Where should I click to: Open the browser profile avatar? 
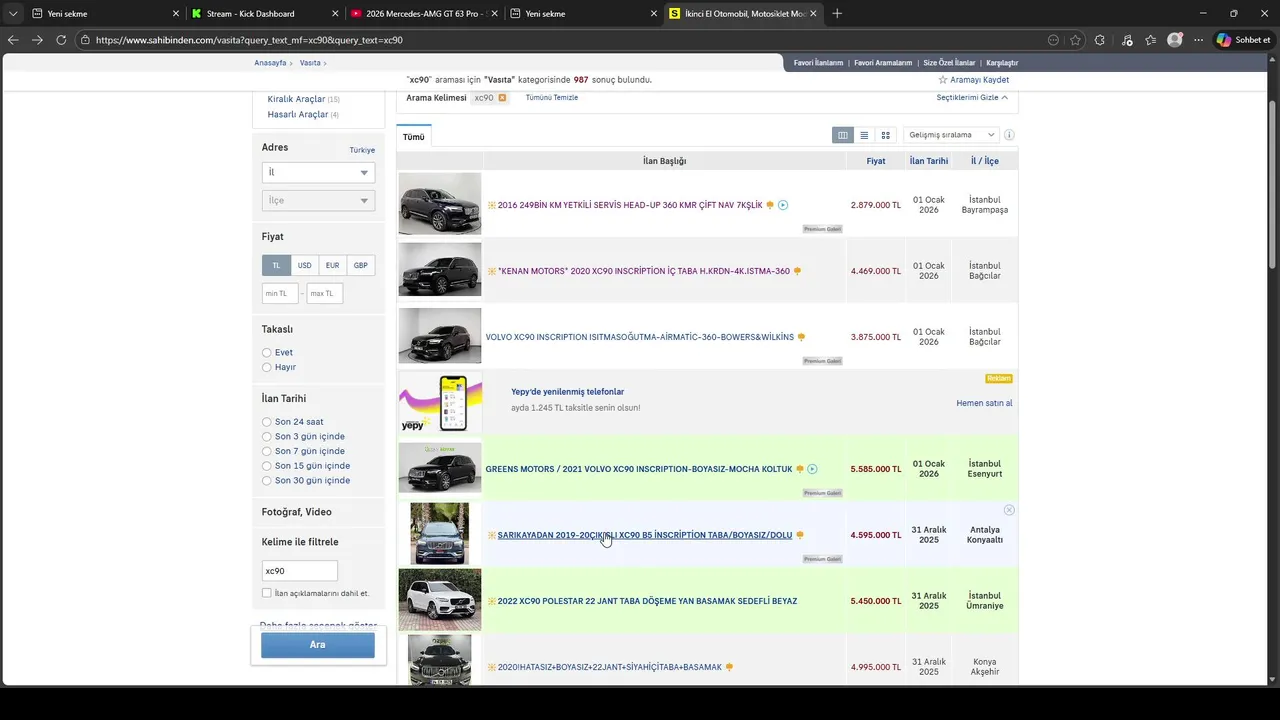1175,40
